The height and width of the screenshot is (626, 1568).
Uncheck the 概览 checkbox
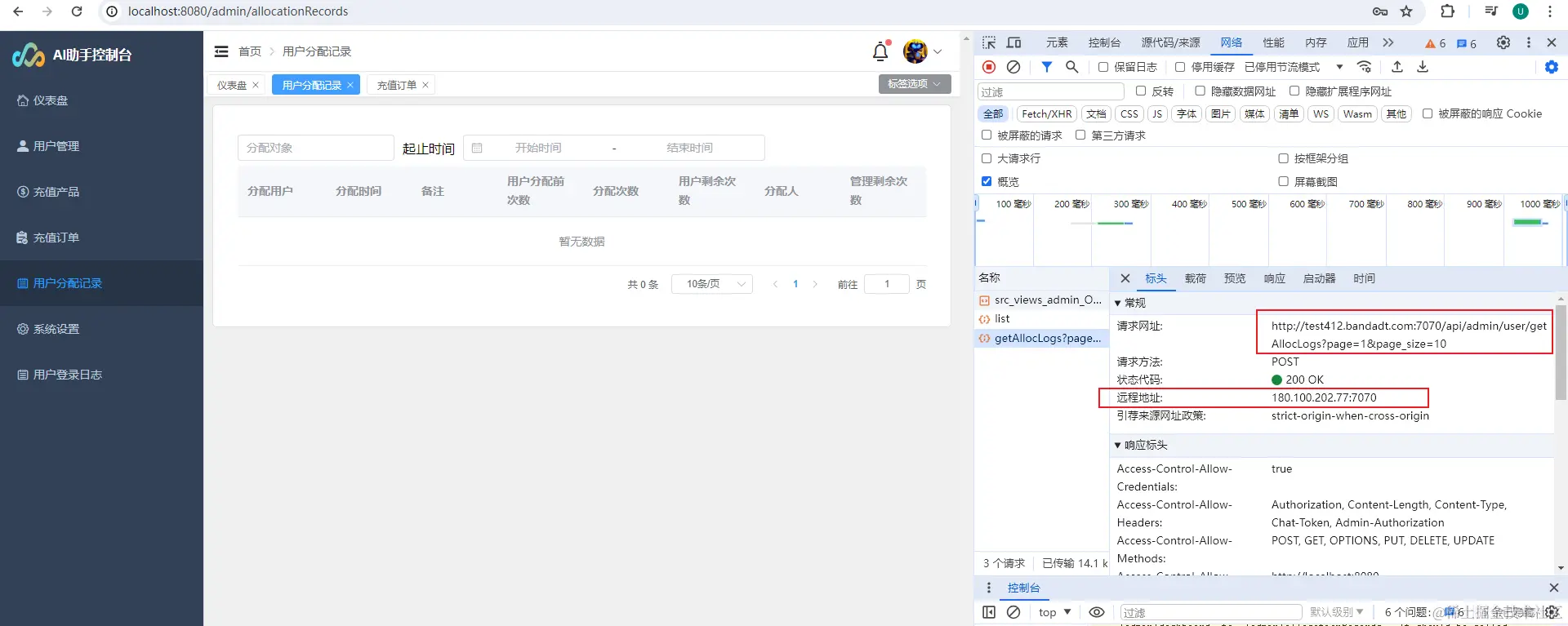[x=987, y=181]
